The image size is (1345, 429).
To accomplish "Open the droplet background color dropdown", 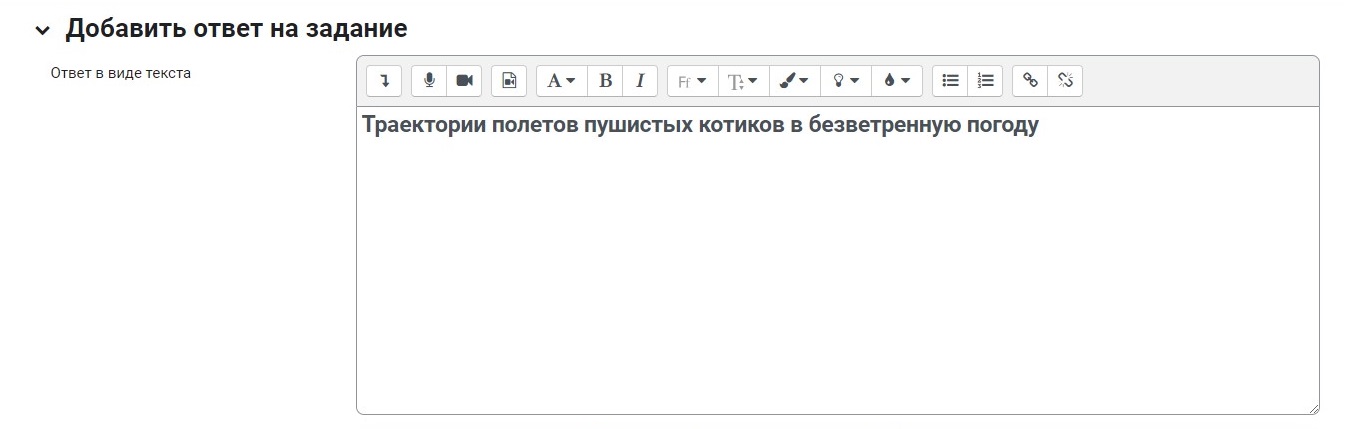I will [897, 81].
